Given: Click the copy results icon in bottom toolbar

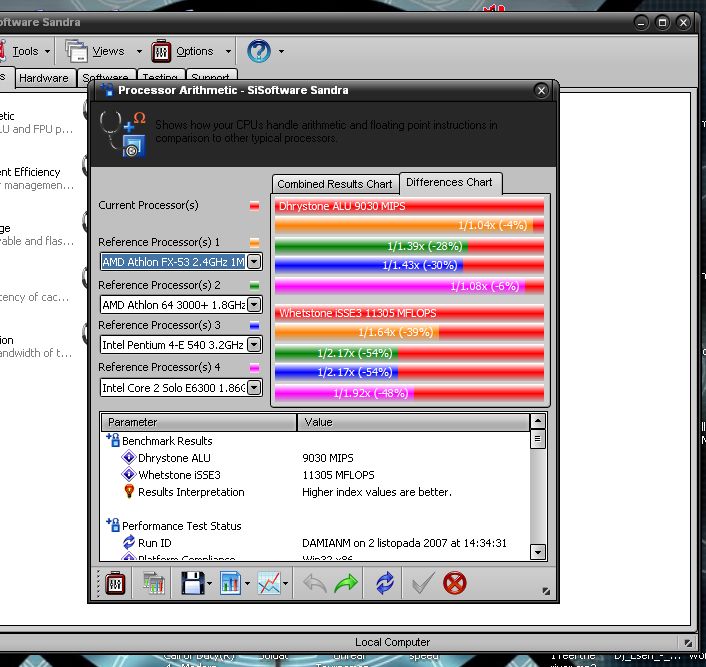Looking at the screenshot, I should (x=153, y=583).
